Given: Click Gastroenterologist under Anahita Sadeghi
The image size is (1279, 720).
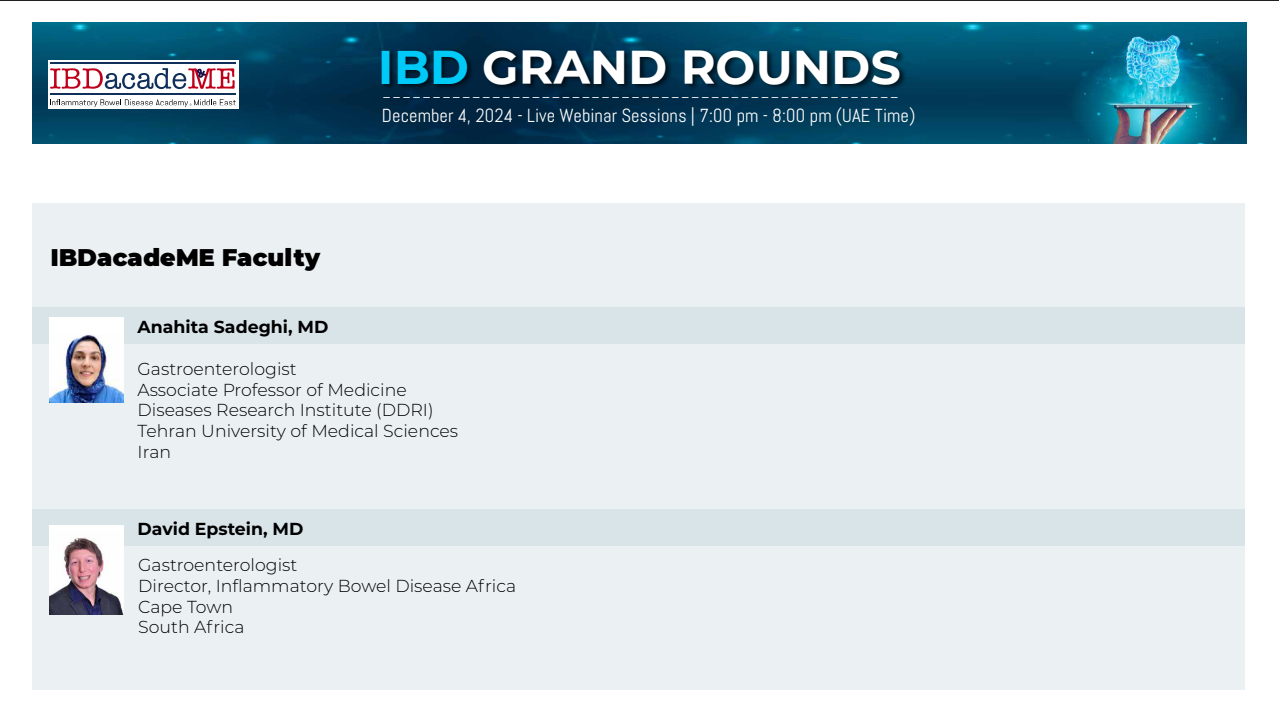Looking at the screenshot, I should coord(217,369).
